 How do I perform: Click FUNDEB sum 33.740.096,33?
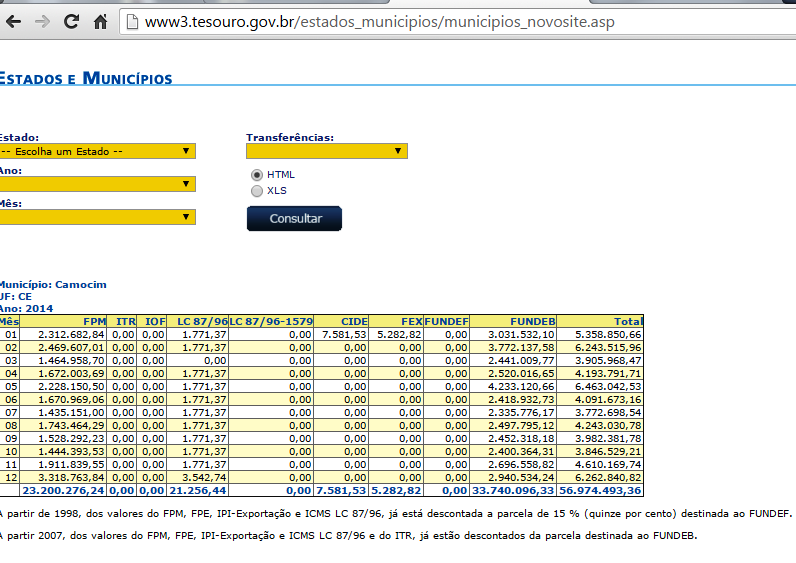tap(513, 491)
